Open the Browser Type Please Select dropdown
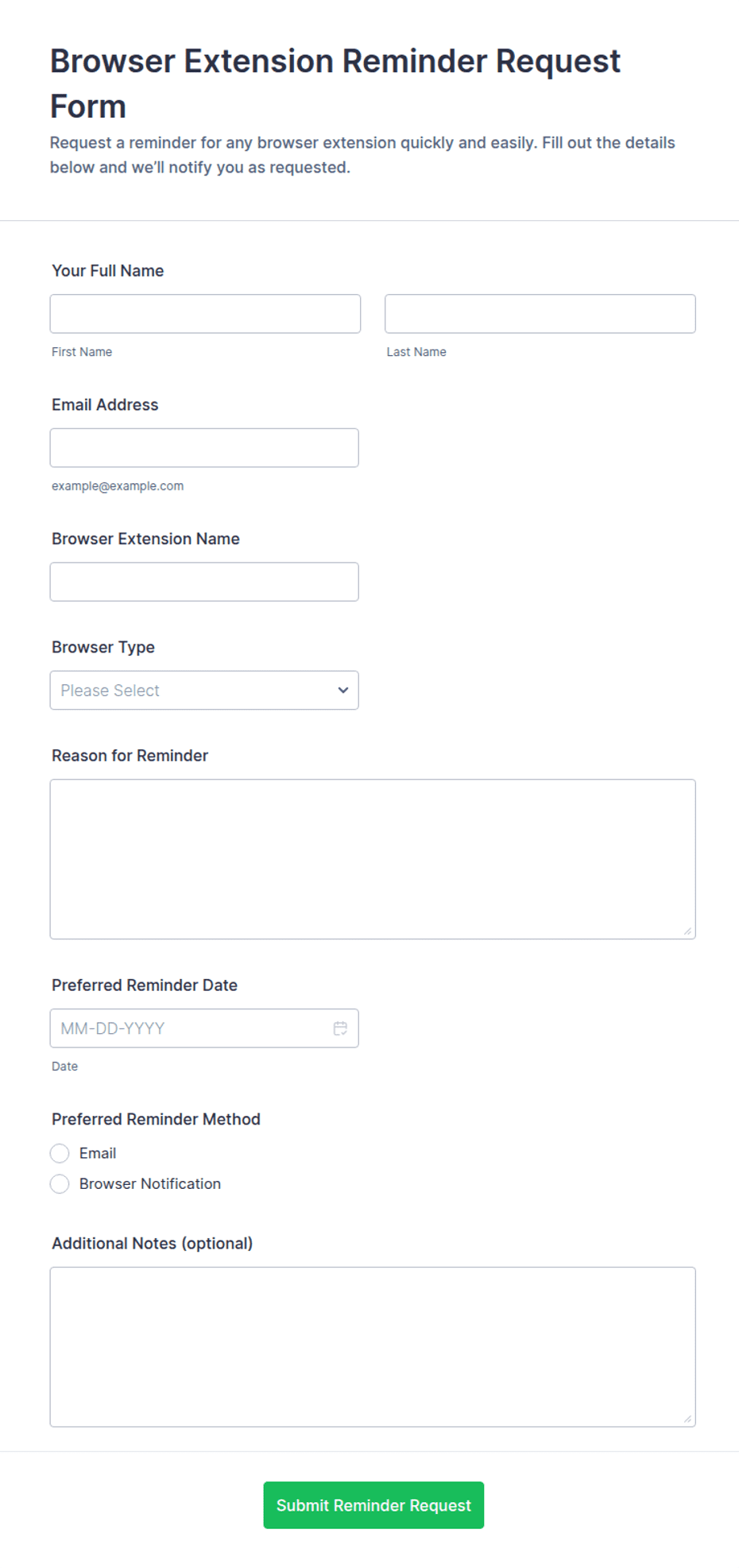This screenshot has height=1568, width=739. coord(204,690)
